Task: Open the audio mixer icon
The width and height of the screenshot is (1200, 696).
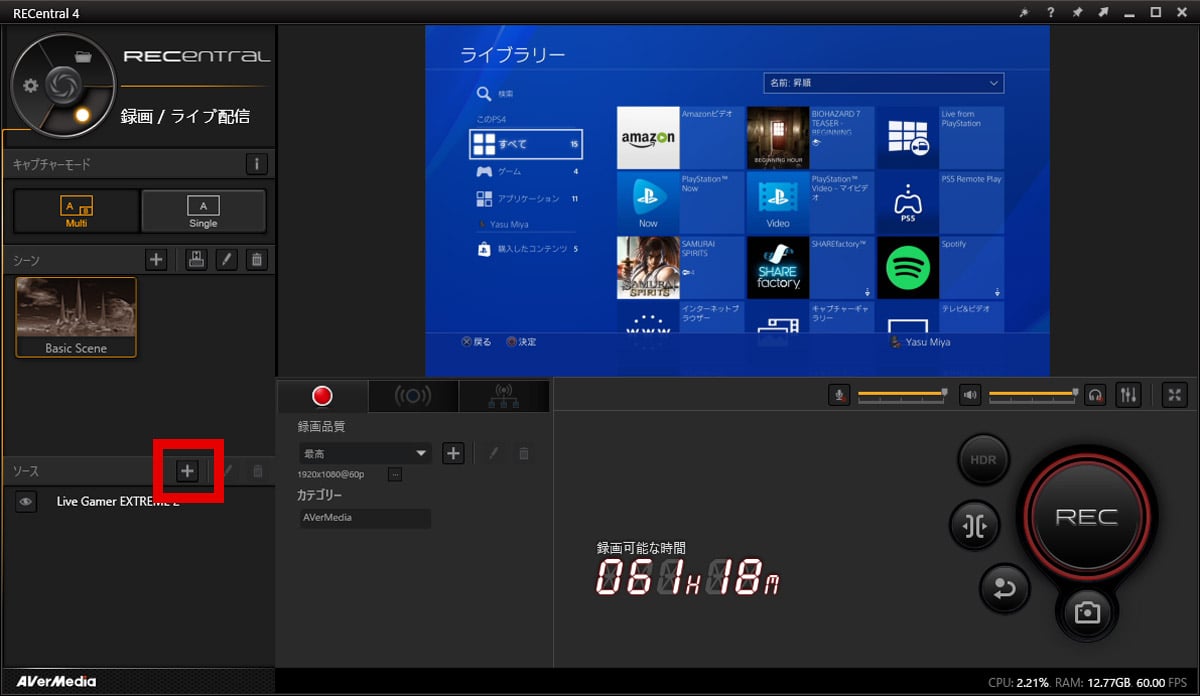Action: [1128, 395]
